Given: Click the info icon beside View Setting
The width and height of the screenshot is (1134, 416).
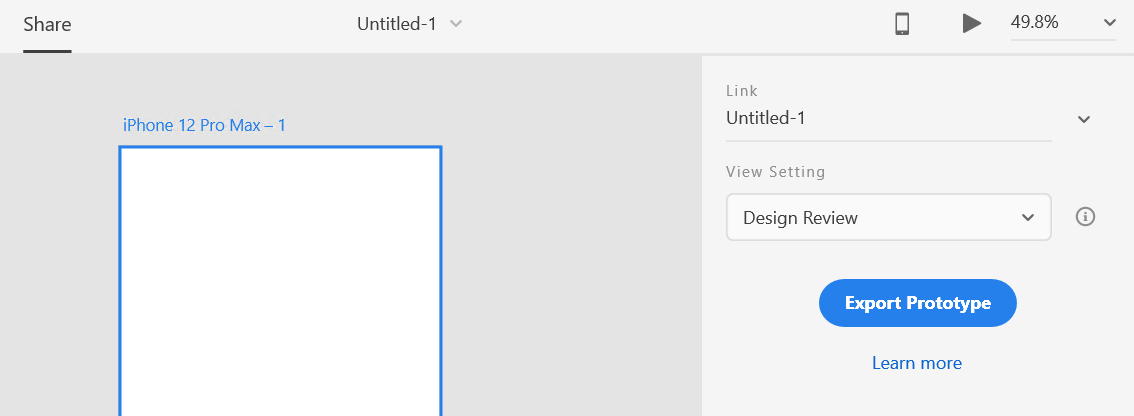Looking at the screenshot, I should [x=1085, y=216].
